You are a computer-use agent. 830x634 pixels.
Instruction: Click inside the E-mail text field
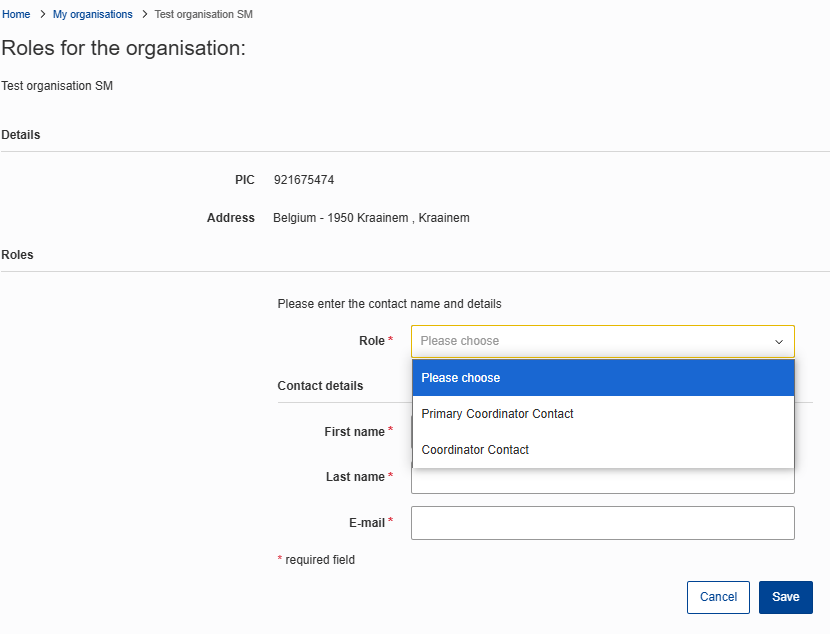click(x=602, y=523)
